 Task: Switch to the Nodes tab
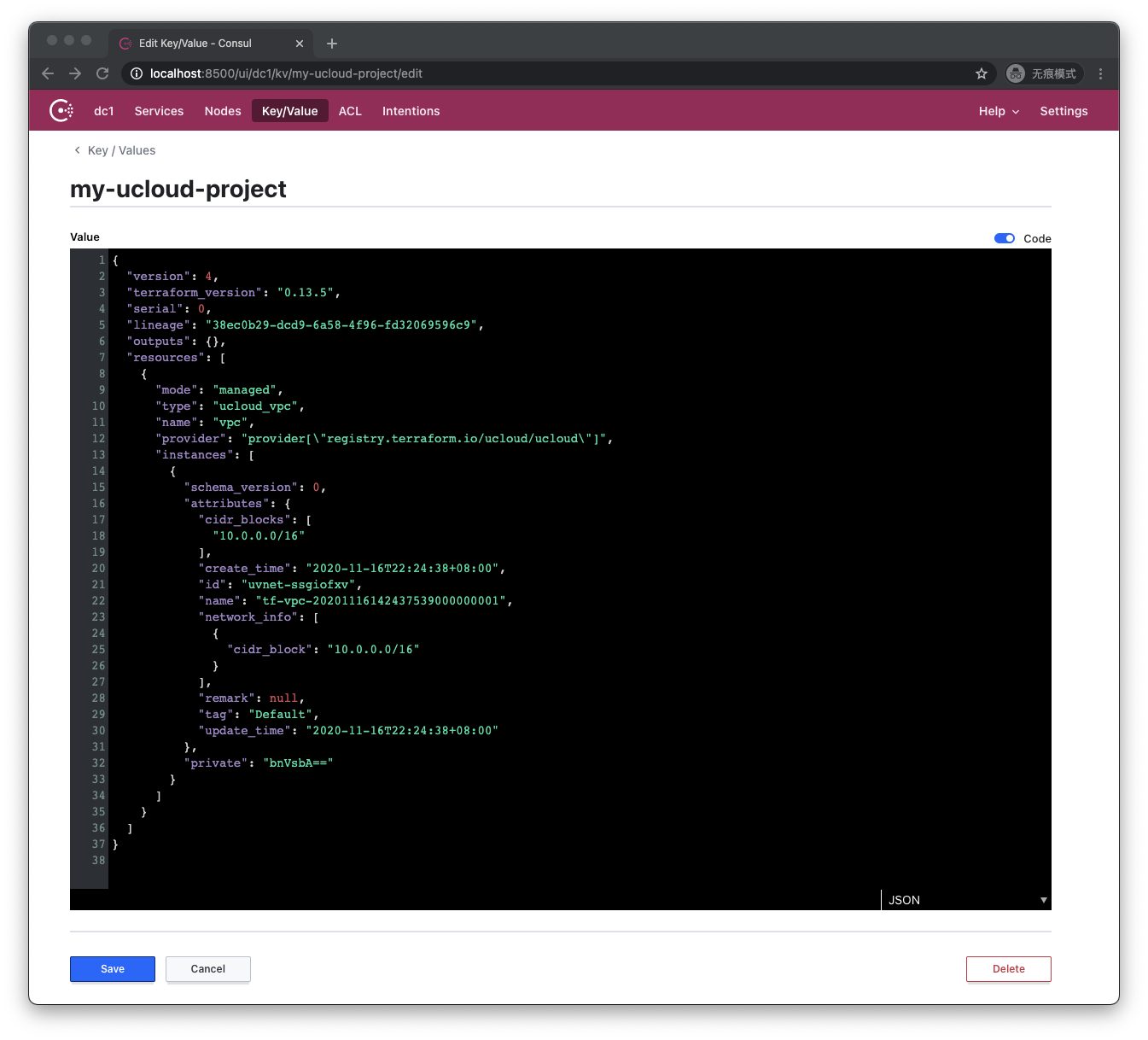[x=223, y=111]
